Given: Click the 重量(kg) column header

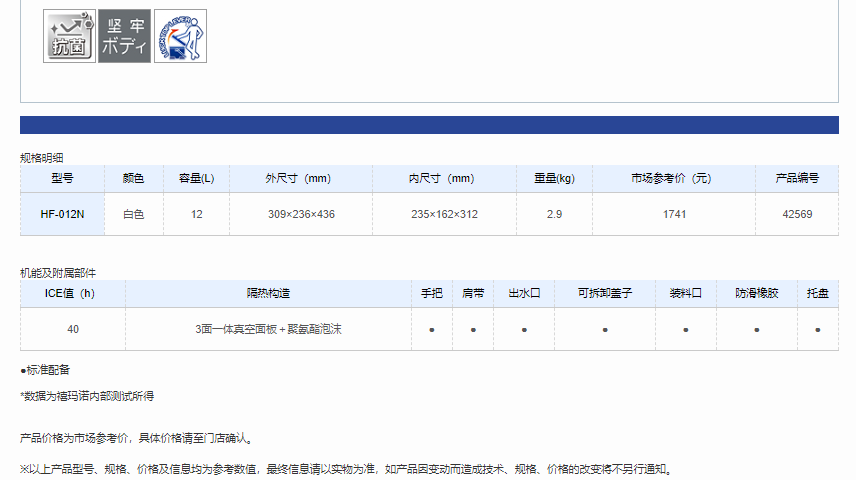Looking at the screenshot, I should (x=554, y=178).
